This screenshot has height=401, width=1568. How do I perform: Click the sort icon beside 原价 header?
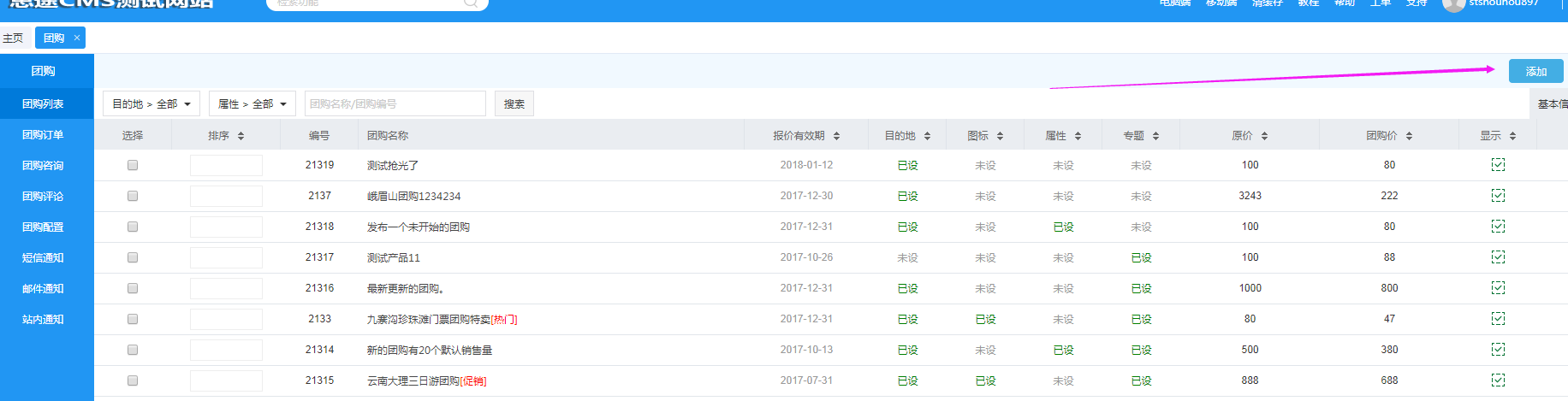(x=1264, y=136)
